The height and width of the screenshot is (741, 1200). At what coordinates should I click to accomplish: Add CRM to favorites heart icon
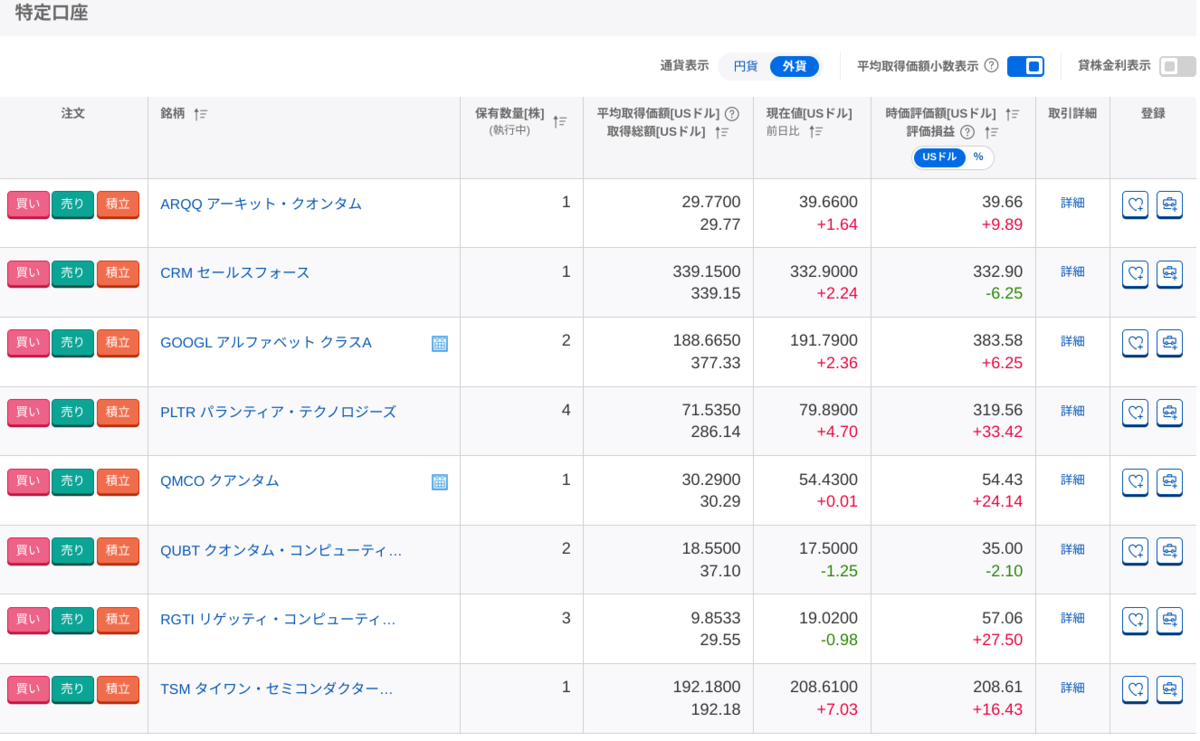tap(1135, 273)
